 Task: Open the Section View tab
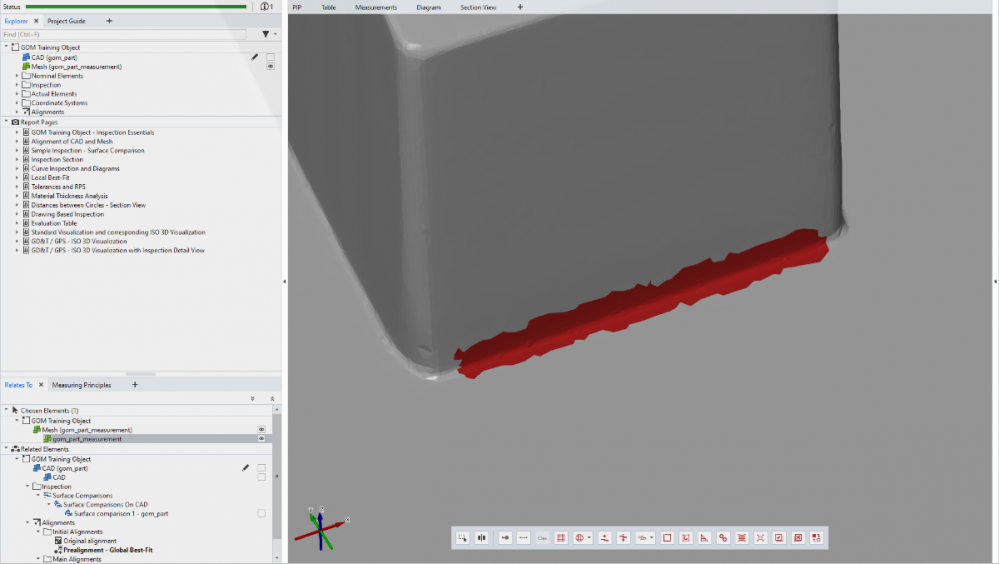click(477, 7)
